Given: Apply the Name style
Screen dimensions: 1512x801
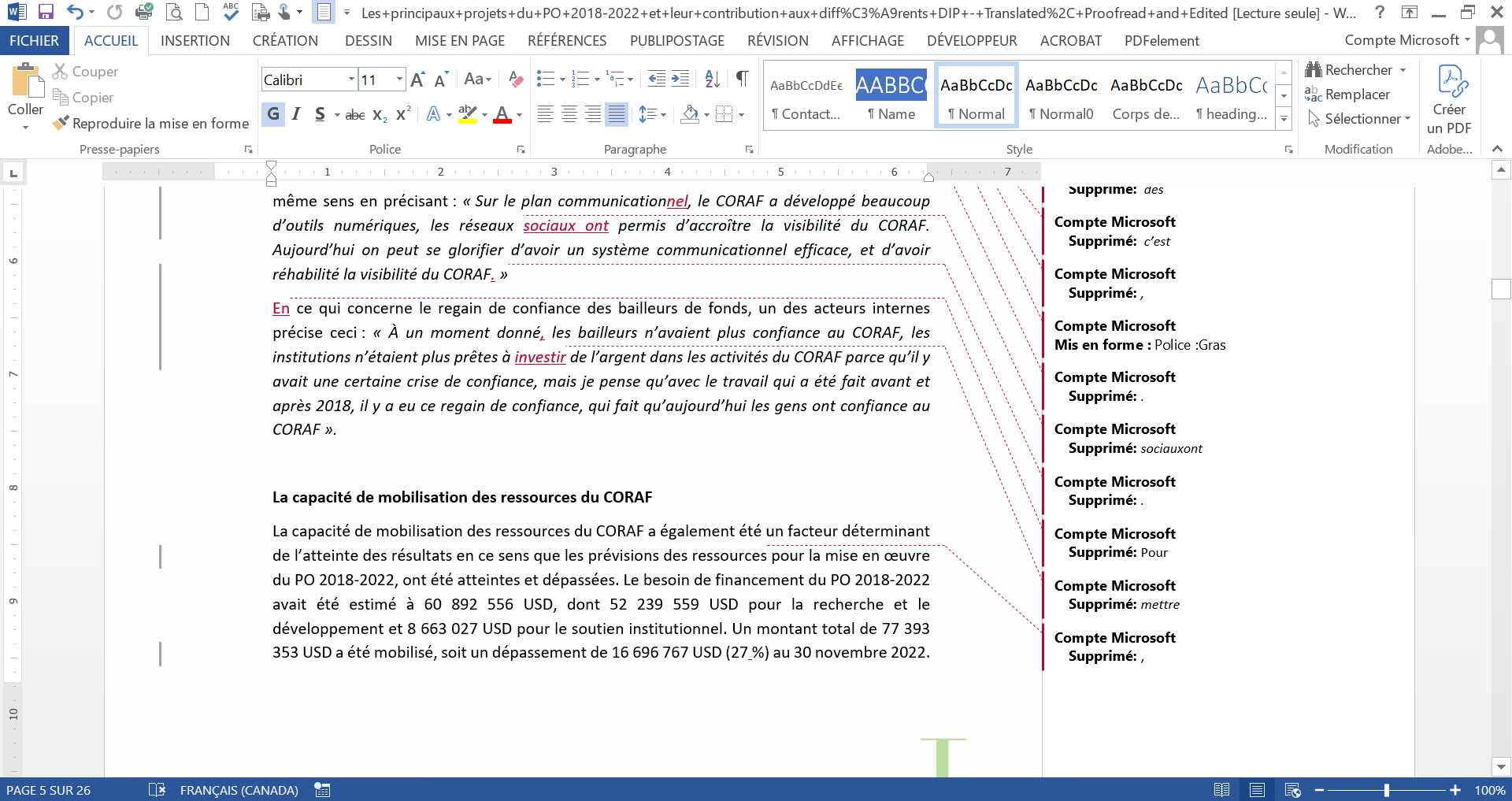Looking at the screenshot, I should point(891,94).
